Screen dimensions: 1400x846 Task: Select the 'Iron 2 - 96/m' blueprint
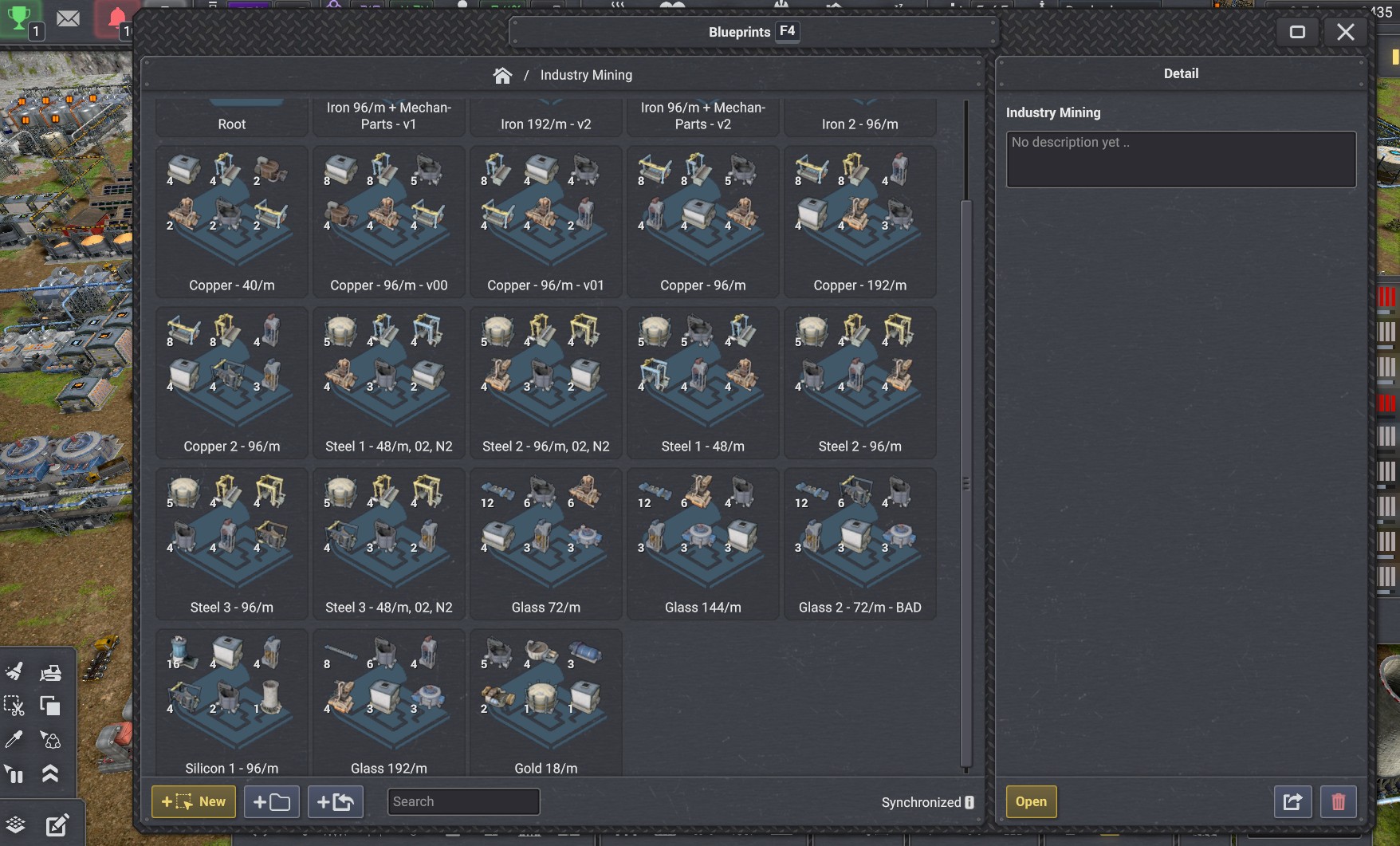[x=860, y=117]
